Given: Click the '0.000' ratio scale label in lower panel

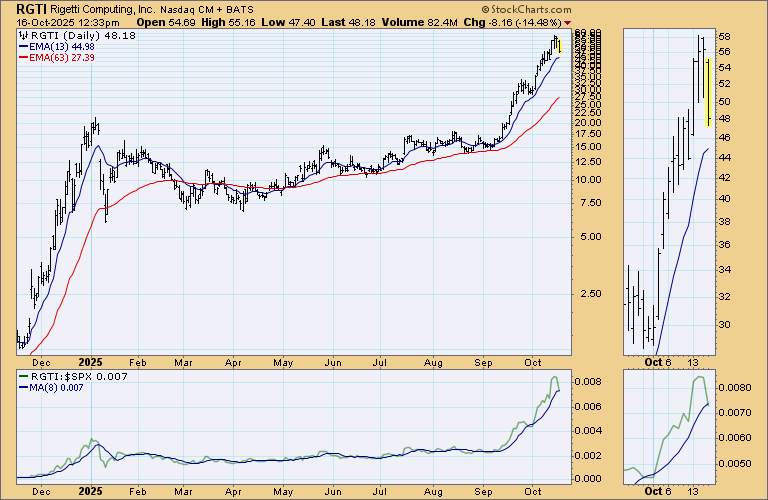Looking at the screenshot, I should pyautogui.click(x=586, y=479).
